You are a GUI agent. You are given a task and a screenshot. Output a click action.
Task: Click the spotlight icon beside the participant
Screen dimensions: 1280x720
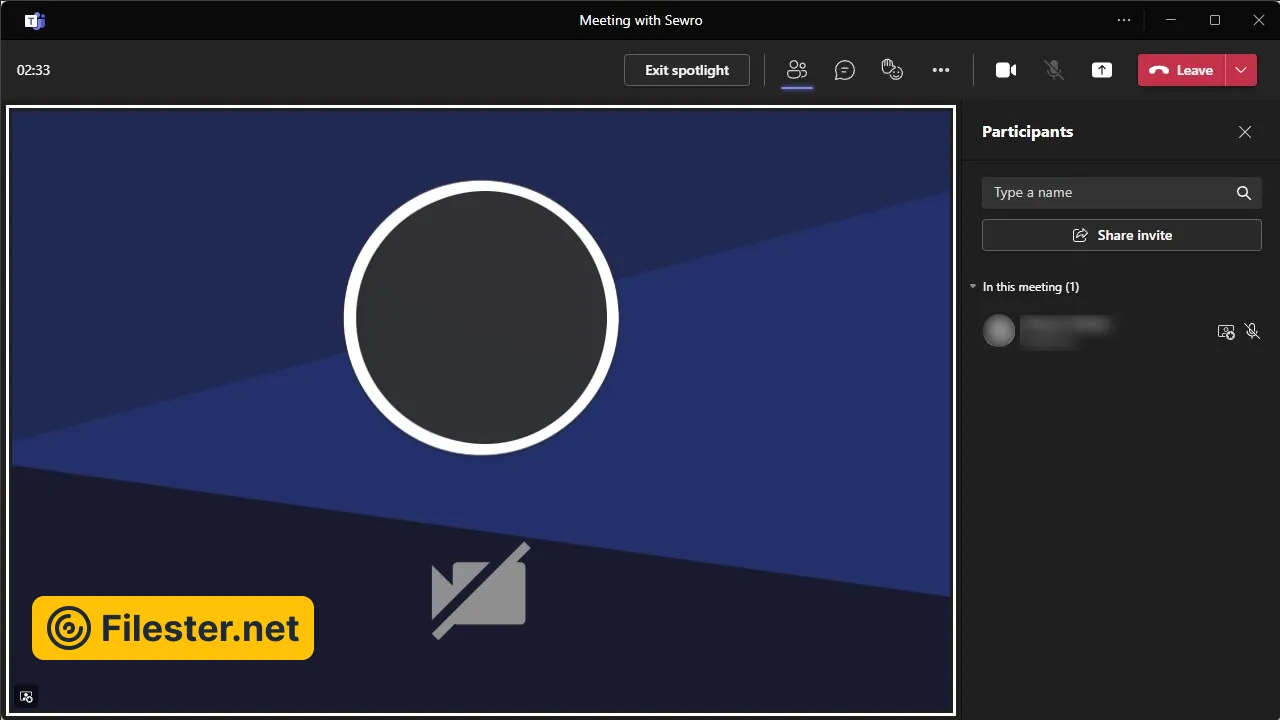point(1226,332)
